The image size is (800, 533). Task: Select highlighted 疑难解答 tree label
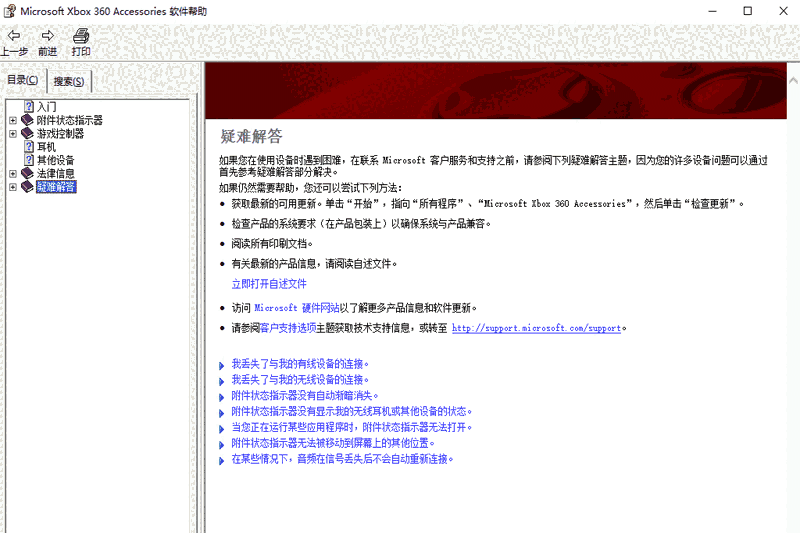[x=56, y=187]
